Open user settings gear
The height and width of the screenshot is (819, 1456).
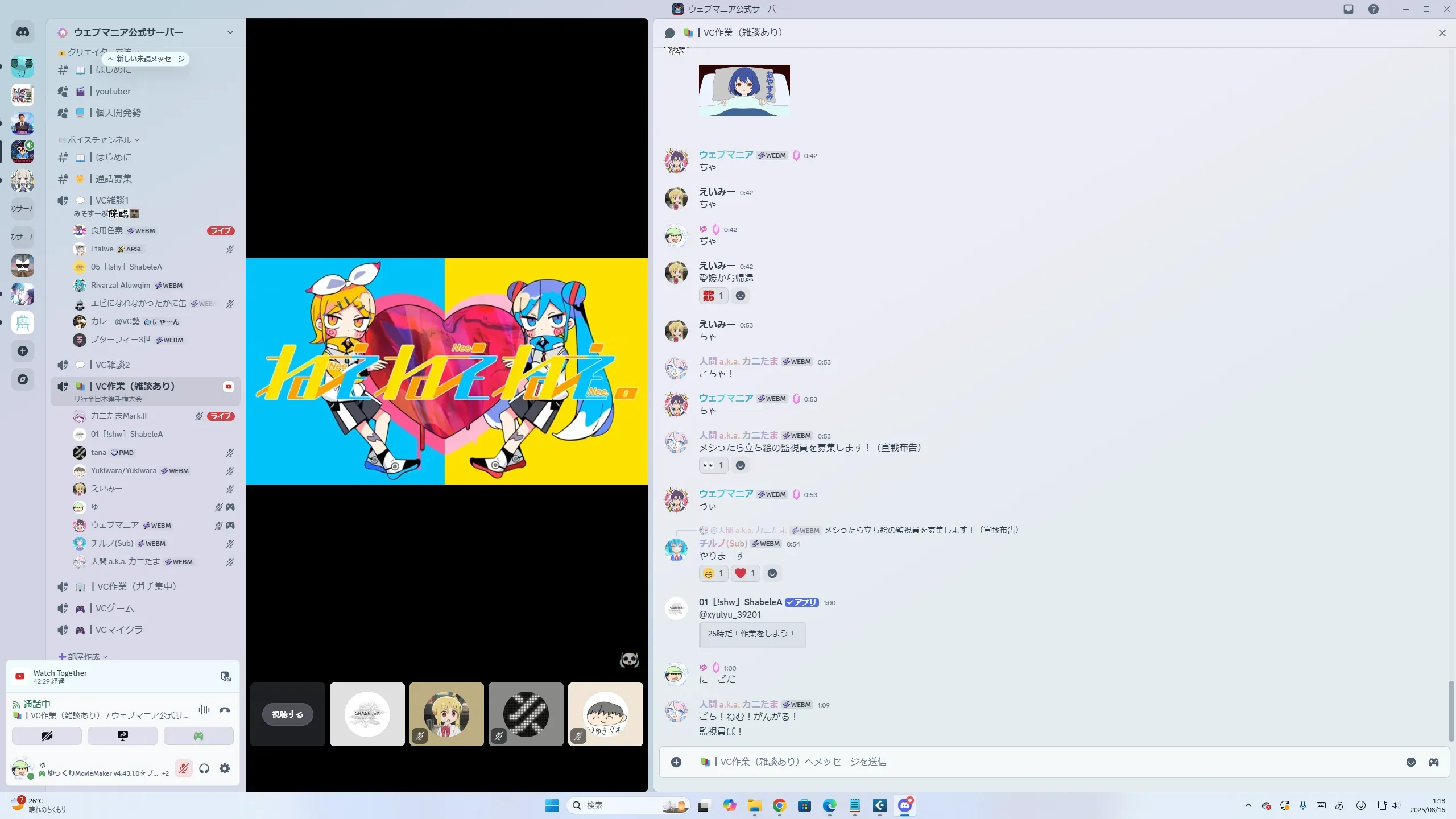tap(225, 768)
